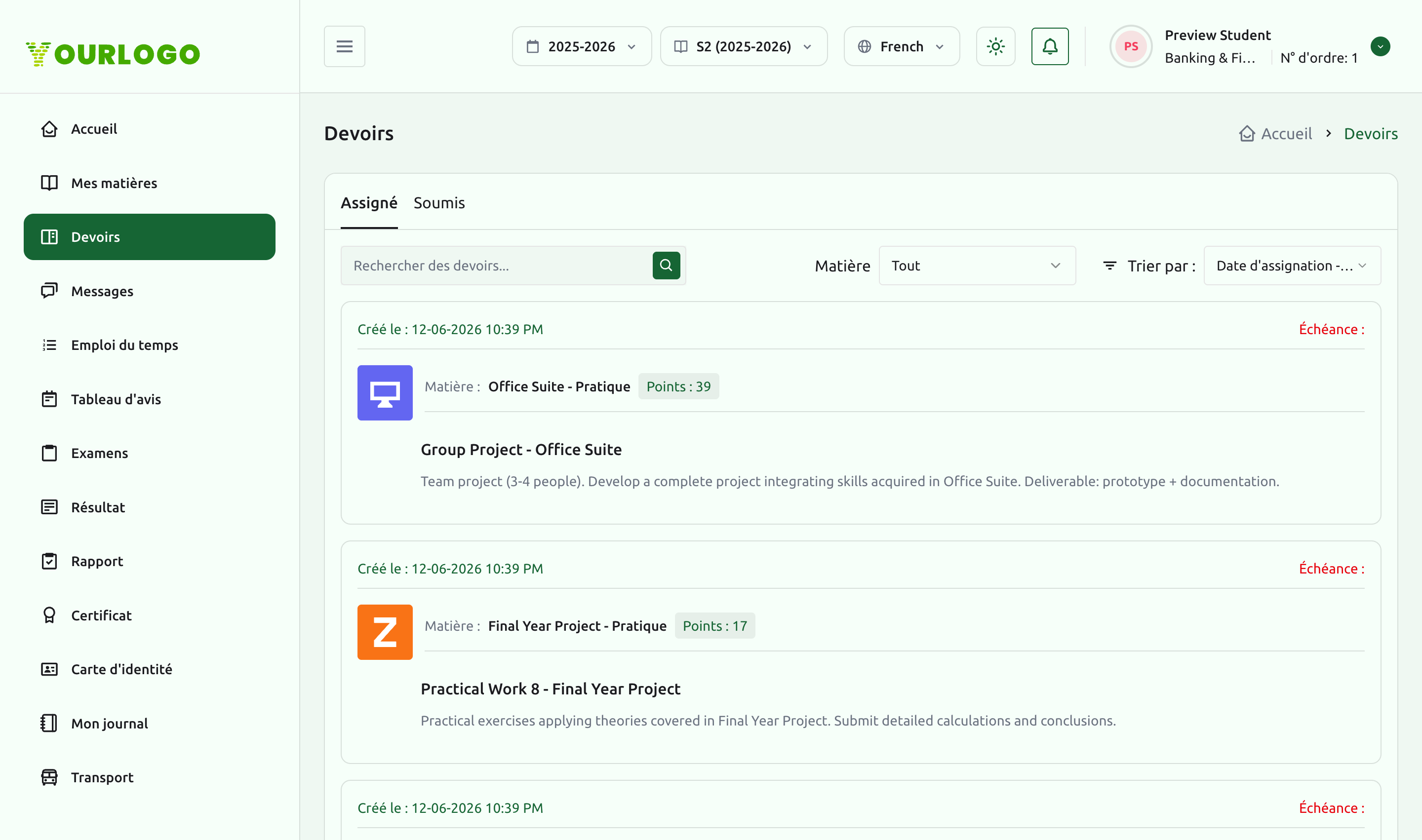Click breadcrumb Accueil link
The image size is (1422, 840).
[1286, 134]
